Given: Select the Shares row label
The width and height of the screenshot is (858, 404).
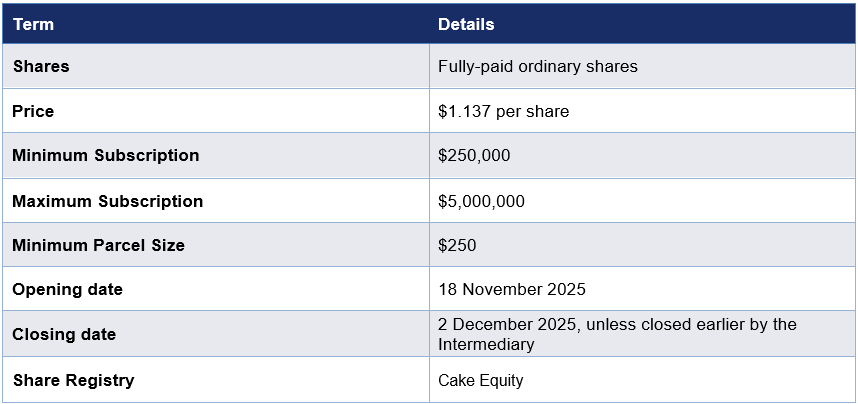Looking at the screenshot, I should [41, 66].
